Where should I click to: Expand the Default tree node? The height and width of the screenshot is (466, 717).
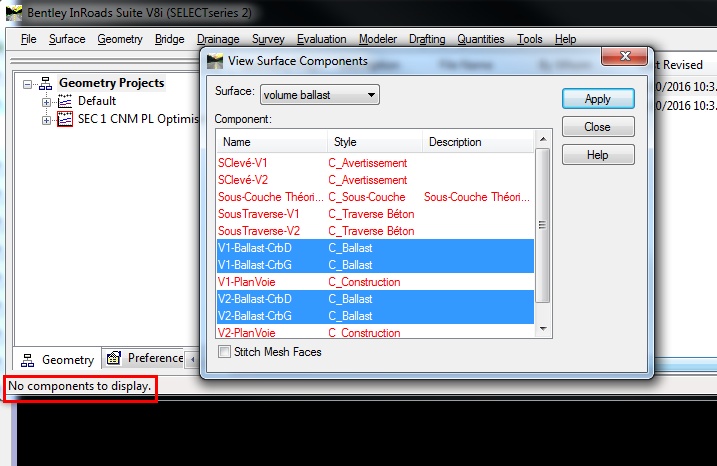(x=46, y=102)
